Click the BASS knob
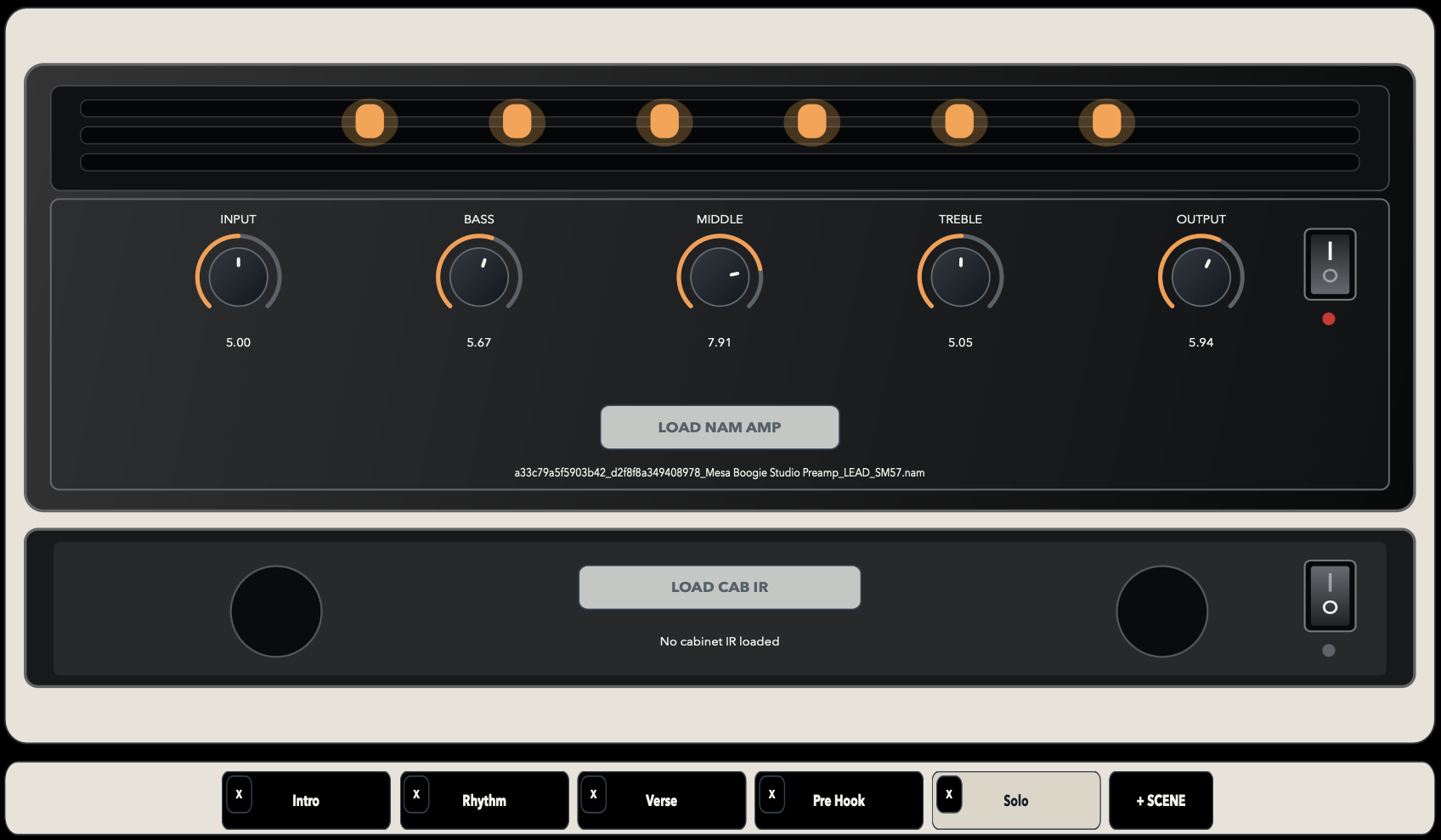This screenshot has width=1441, height=840. pos(479,276)
